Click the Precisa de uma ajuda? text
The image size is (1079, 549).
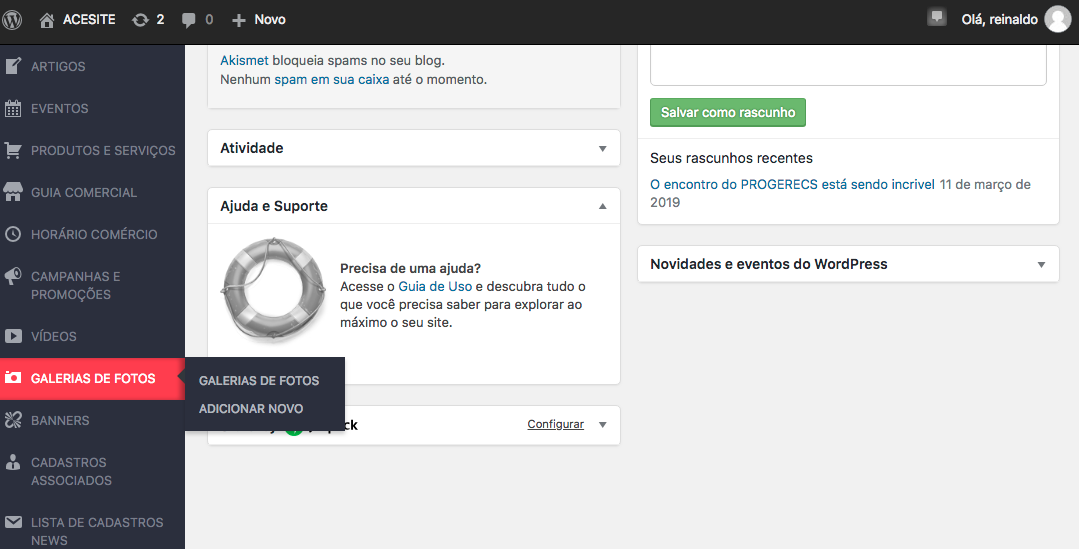[x=410, y=268]
